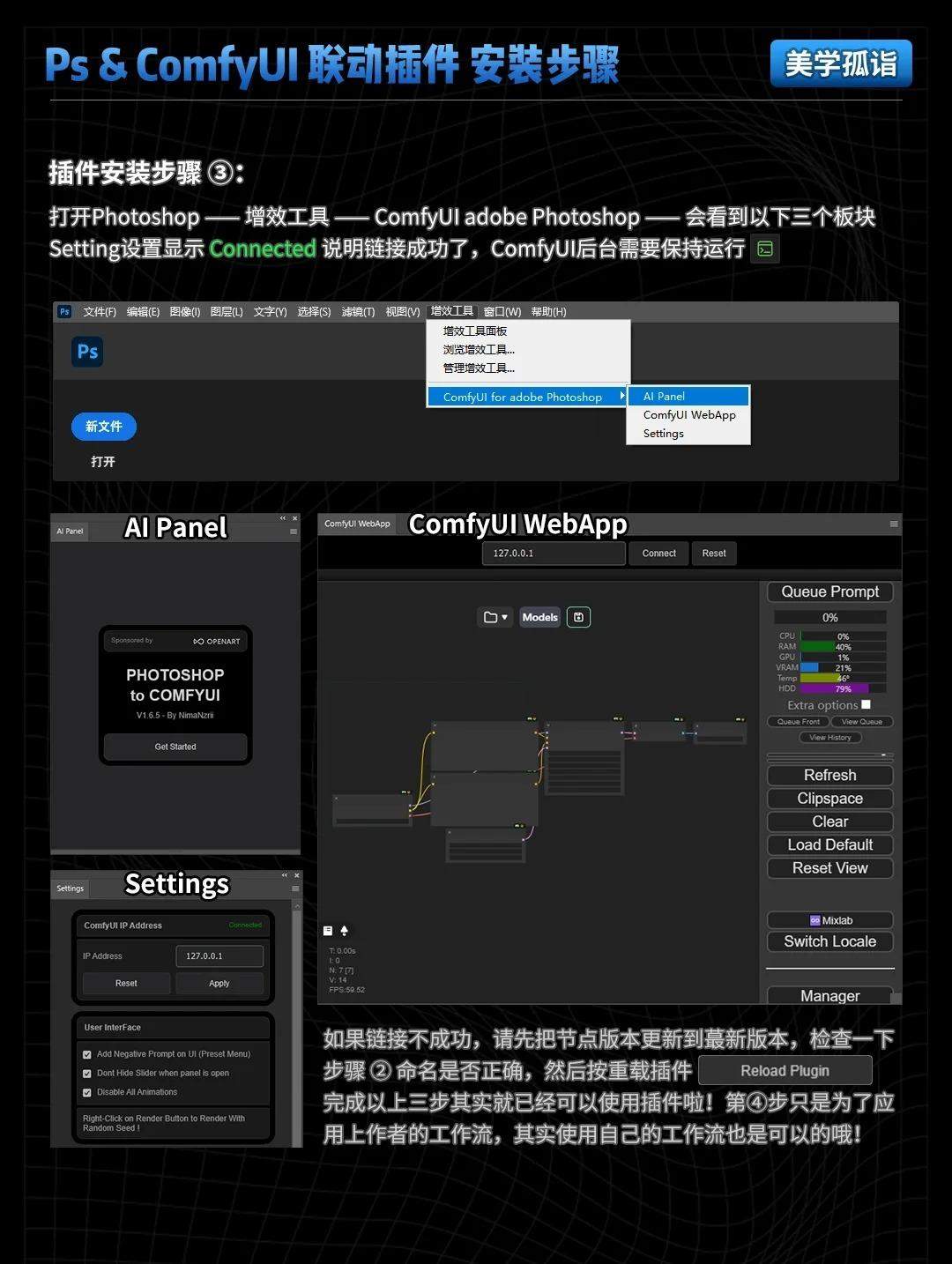This screenshot has height=1264, width=952.
Task: Select the Settings panel tab label
Action: click(71, 889)
